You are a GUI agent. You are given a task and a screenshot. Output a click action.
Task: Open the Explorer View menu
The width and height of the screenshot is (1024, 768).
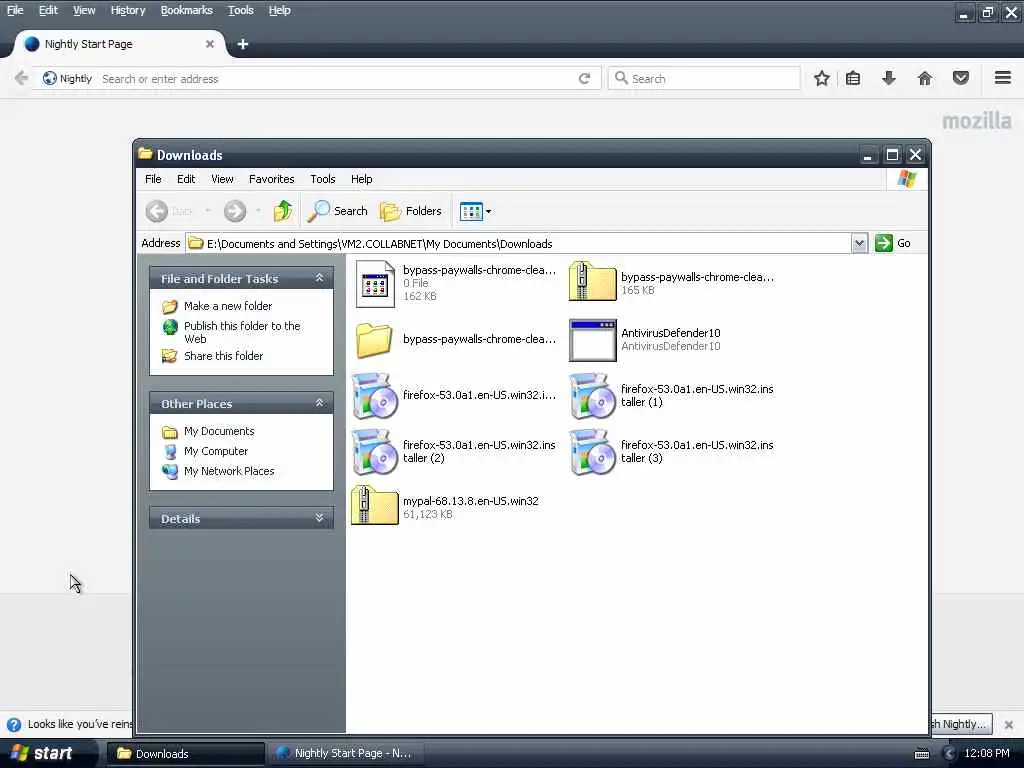point(222,179)
